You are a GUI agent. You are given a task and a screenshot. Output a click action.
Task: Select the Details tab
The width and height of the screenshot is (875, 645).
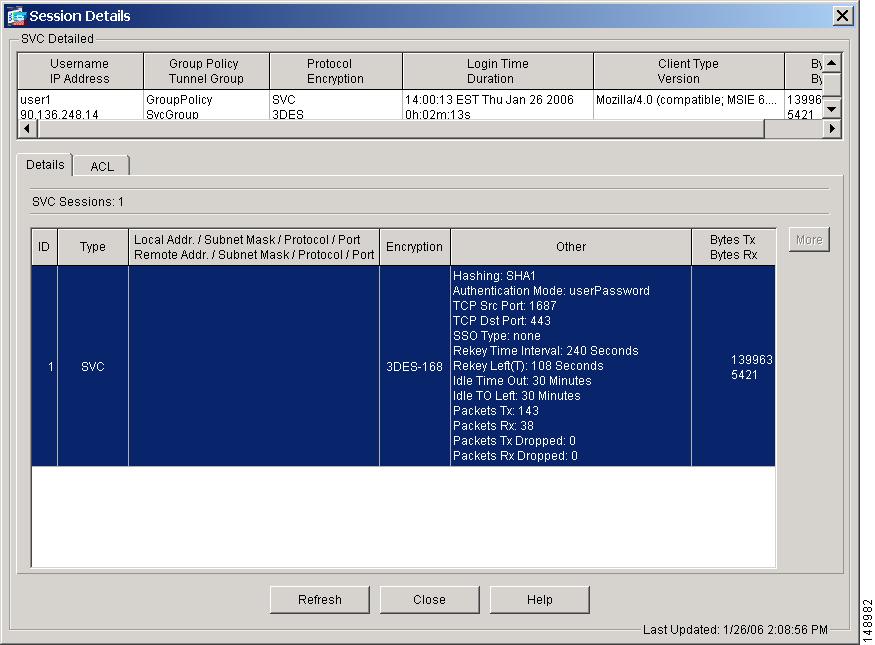click(x=45, y=165)
